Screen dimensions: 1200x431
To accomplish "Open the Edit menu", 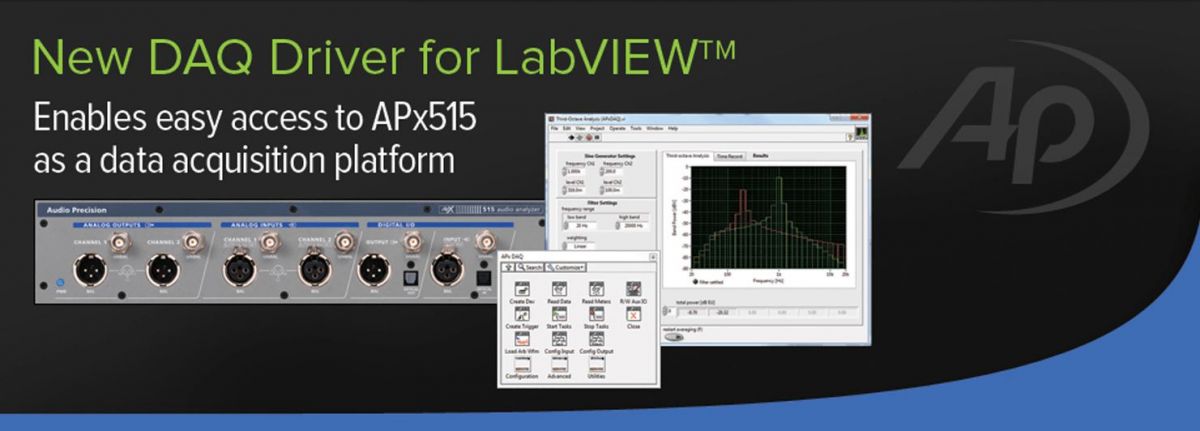I will [x=567, y=128].
